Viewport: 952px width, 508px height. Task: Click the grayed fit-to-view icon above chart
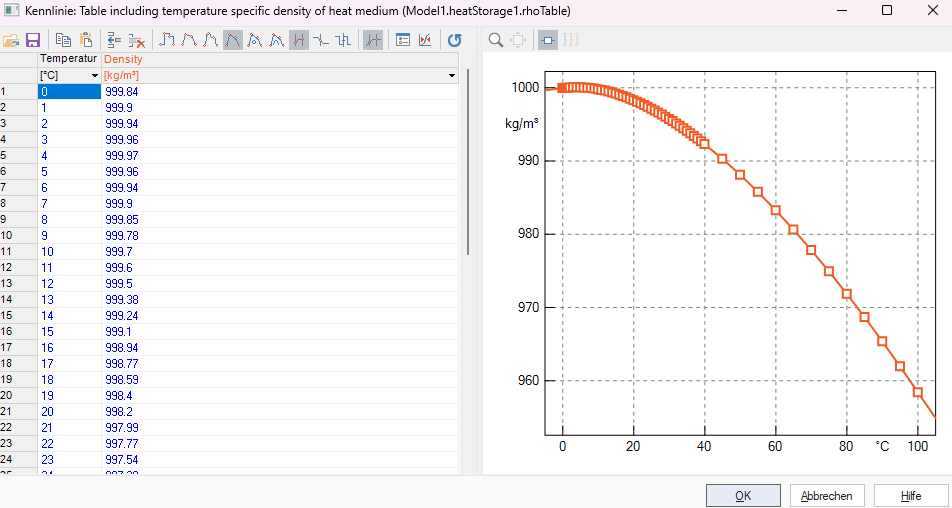point(518,40)
